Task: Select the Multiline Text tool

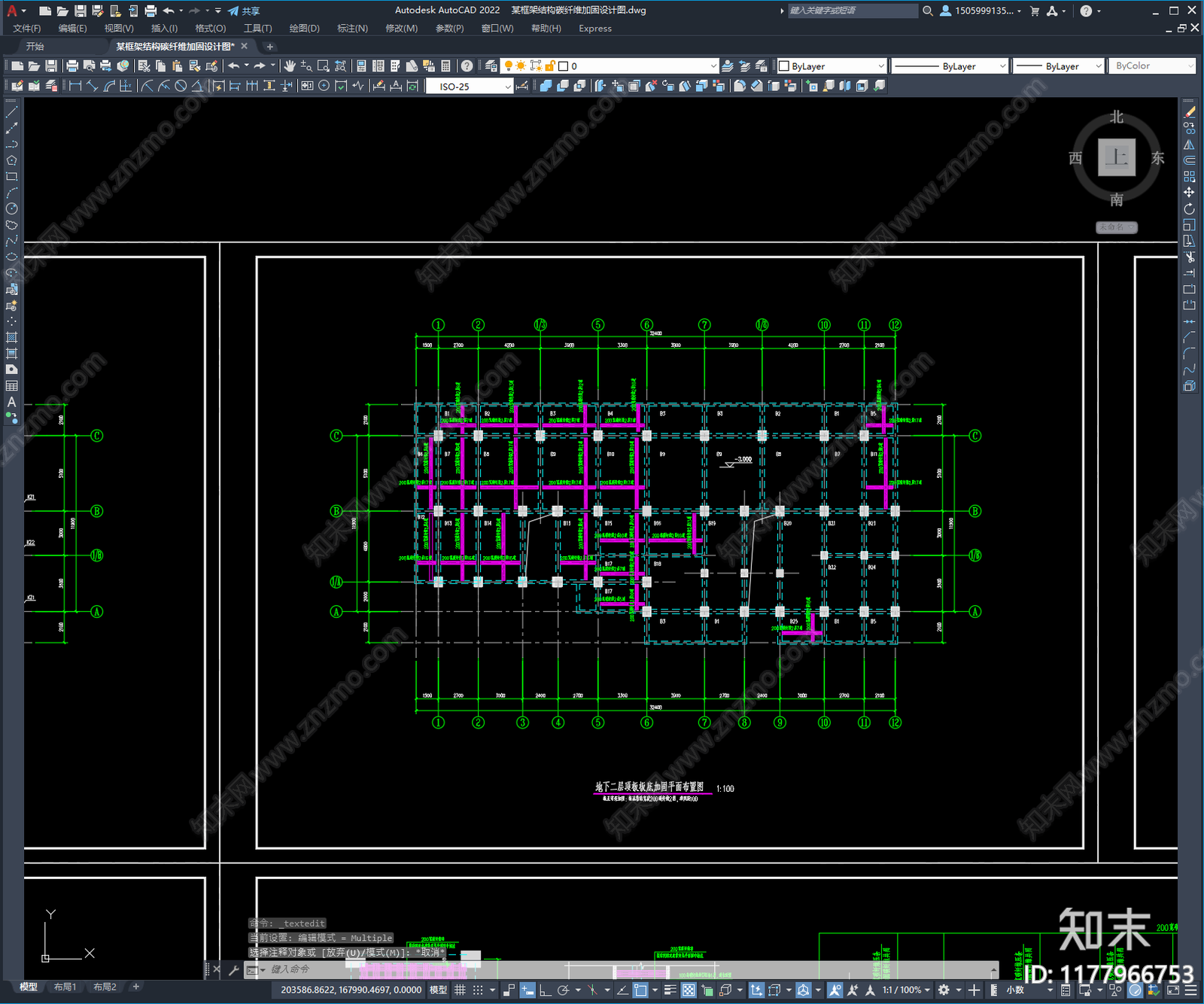Action: click(x=11, y=402)
